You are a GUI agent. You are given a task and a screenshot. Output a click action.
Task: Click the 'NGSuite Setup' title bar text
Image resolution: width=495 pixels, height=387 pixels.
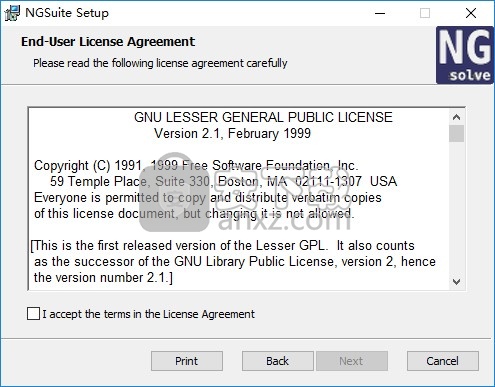pyautogui.click(x=67, y=13)
